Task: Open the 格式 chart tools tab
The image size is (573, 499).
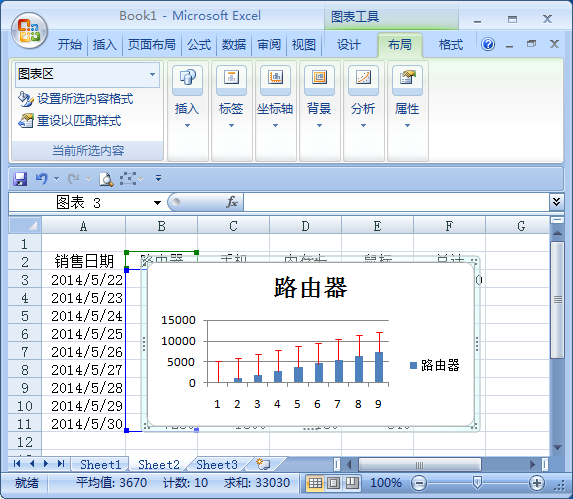Action: pos(451,45)
